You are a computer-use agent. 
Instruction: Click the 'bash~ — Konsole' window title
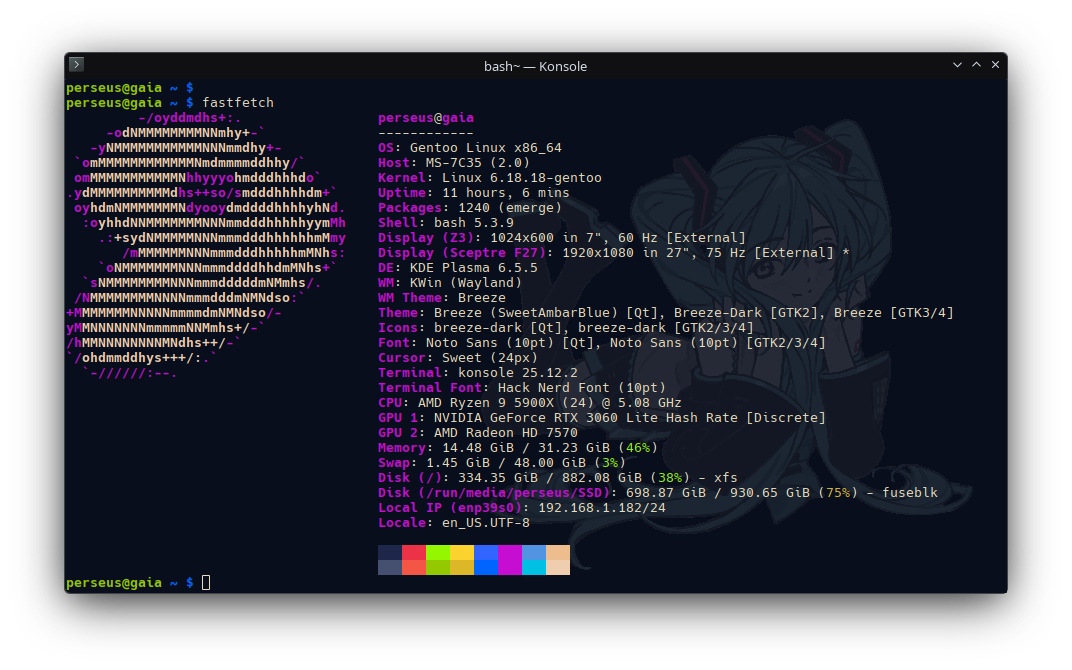(535, 66)
